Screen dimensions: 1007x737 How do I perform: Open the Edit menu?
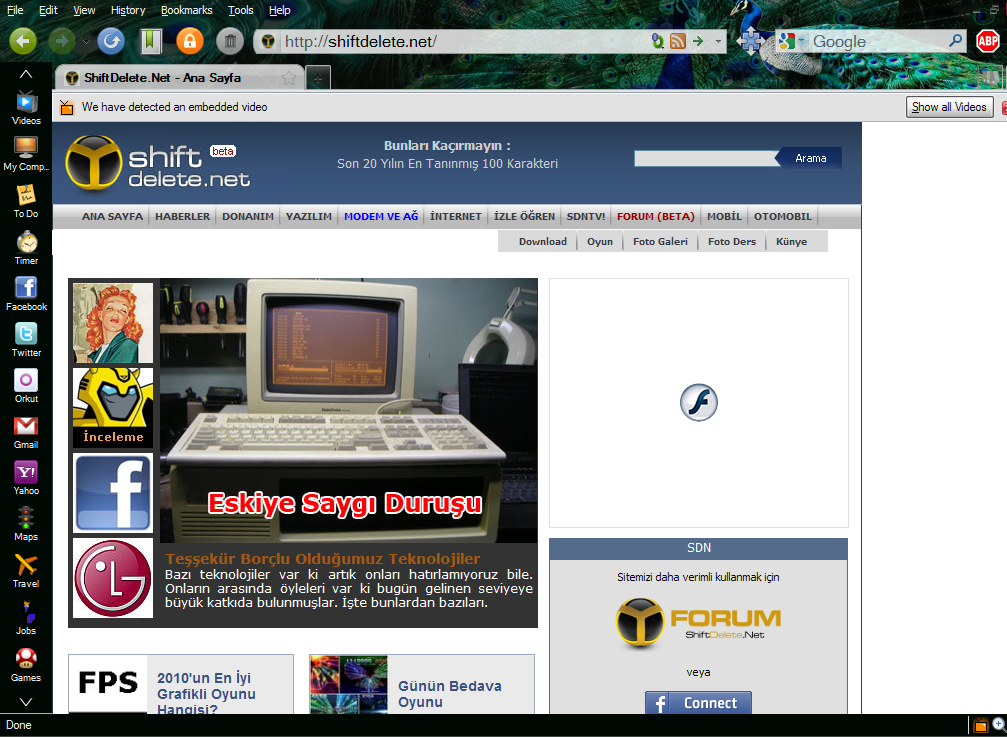pyautogui.click(x=48, y=10)
